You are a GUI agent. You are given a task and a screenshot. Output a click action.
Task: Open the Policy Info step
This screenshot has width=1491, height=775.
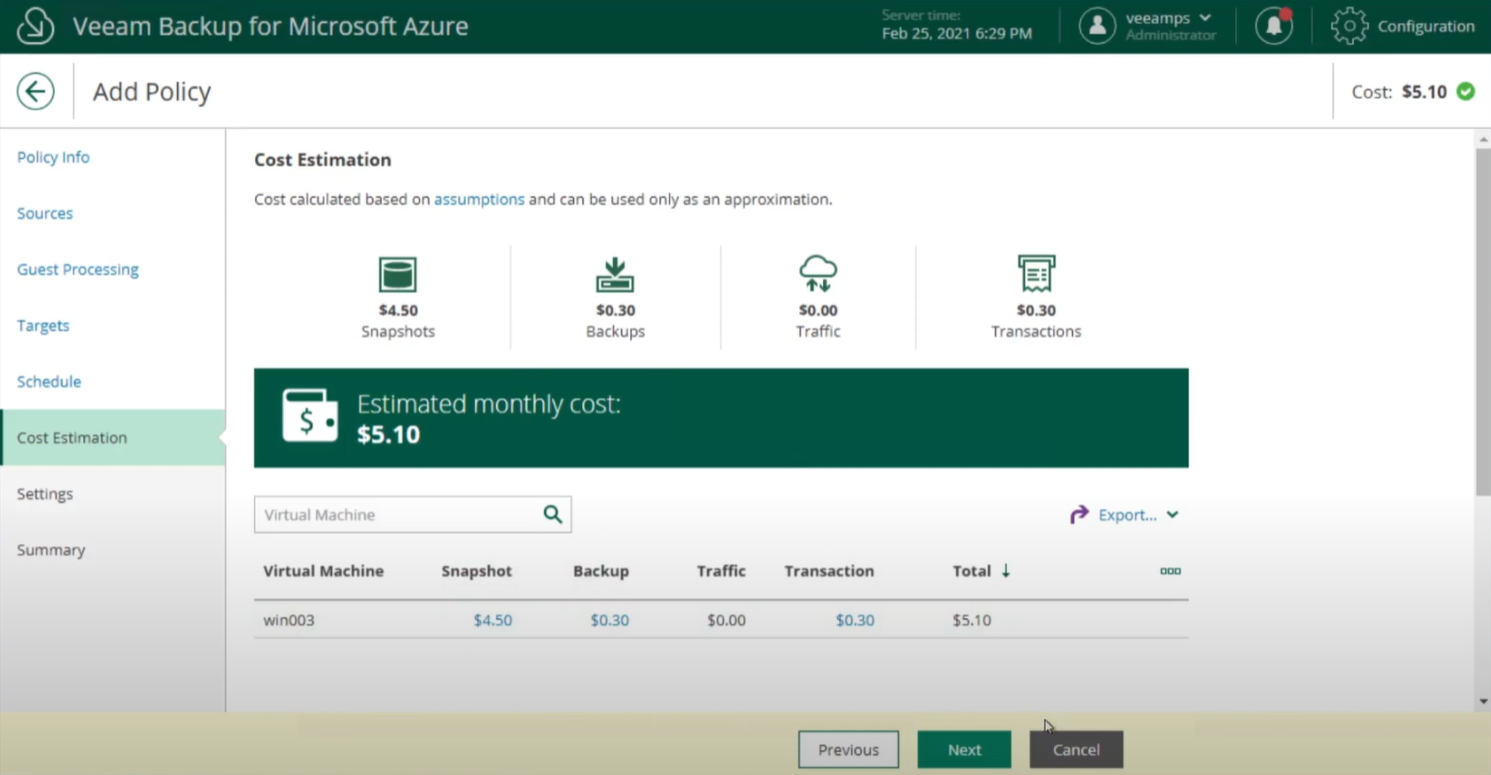53,157
